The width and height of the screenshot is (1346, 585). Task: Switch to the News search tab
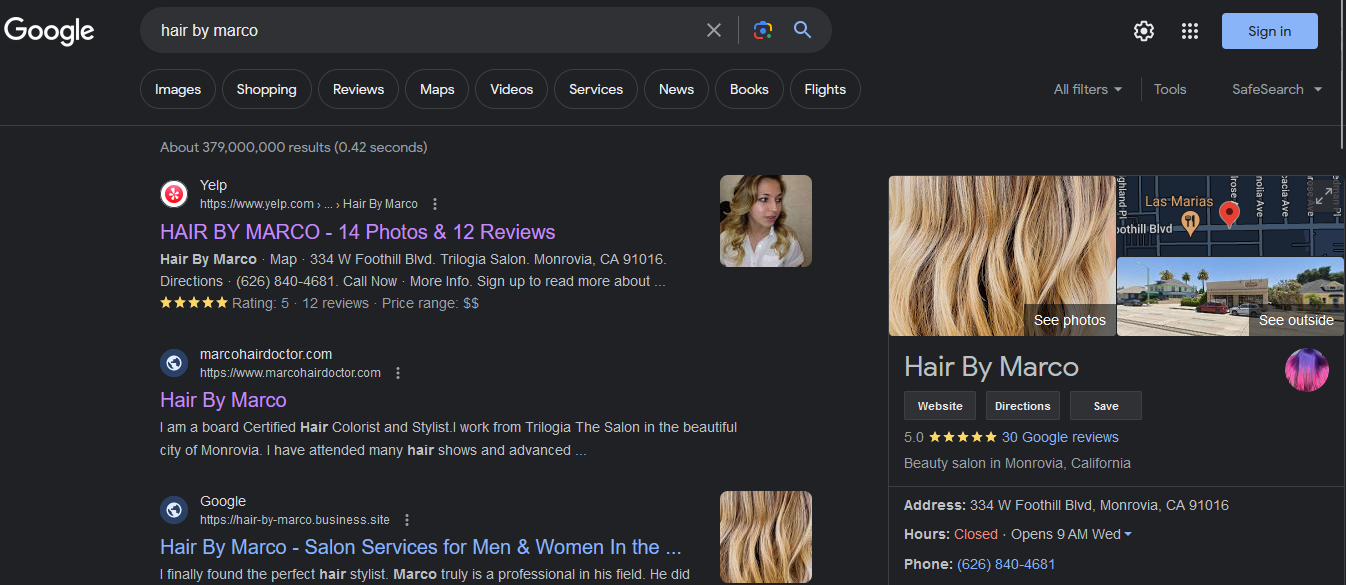click(676, 89)
